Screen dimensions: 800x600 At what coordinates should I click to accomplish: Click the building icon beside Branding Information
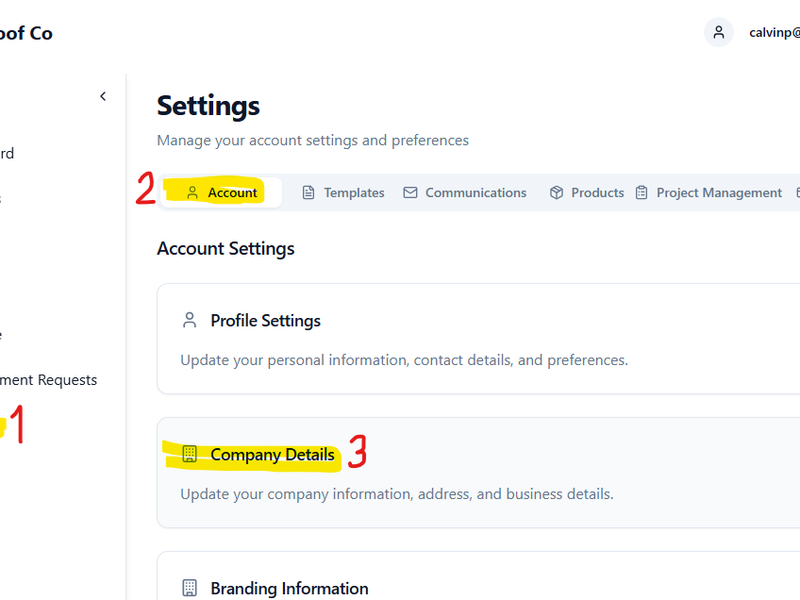coord(189,588)
